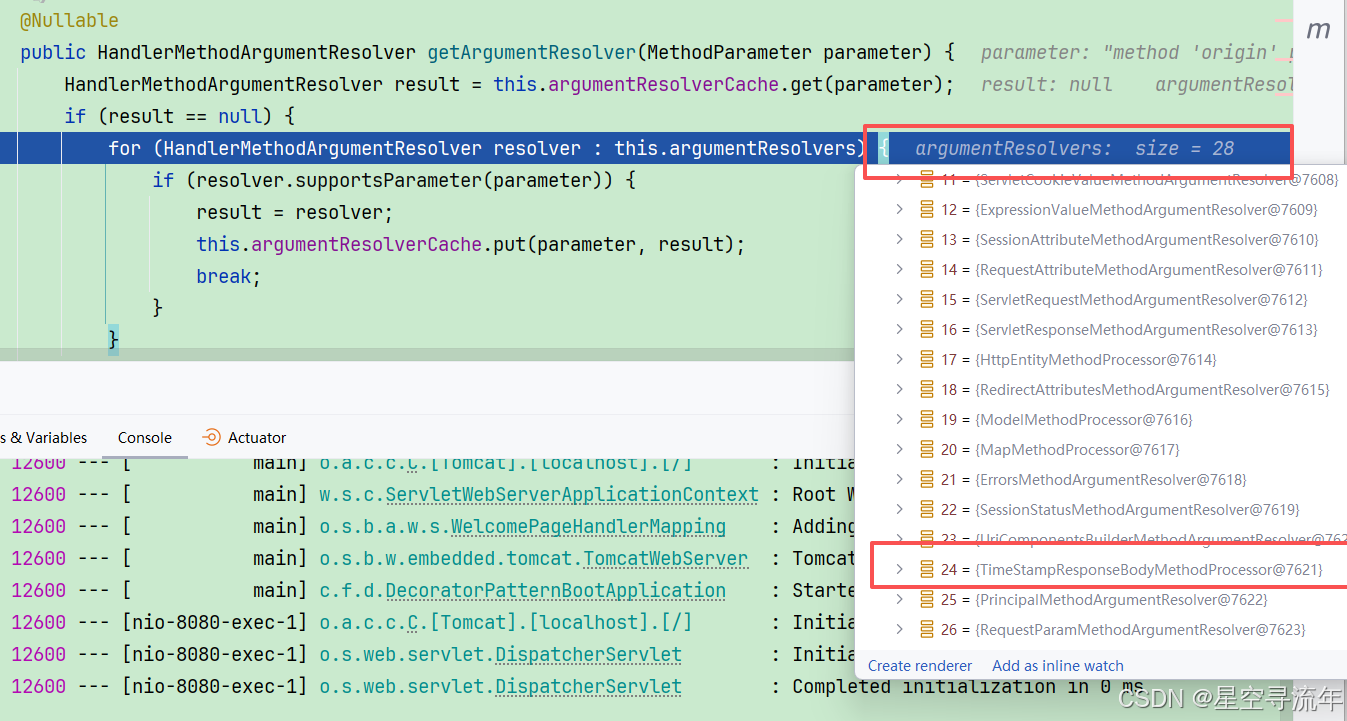Expand entry 14 RequestAttributeMethodArgumentResolver
Viewport: 1347px width, 721px height.
point(899,269)
